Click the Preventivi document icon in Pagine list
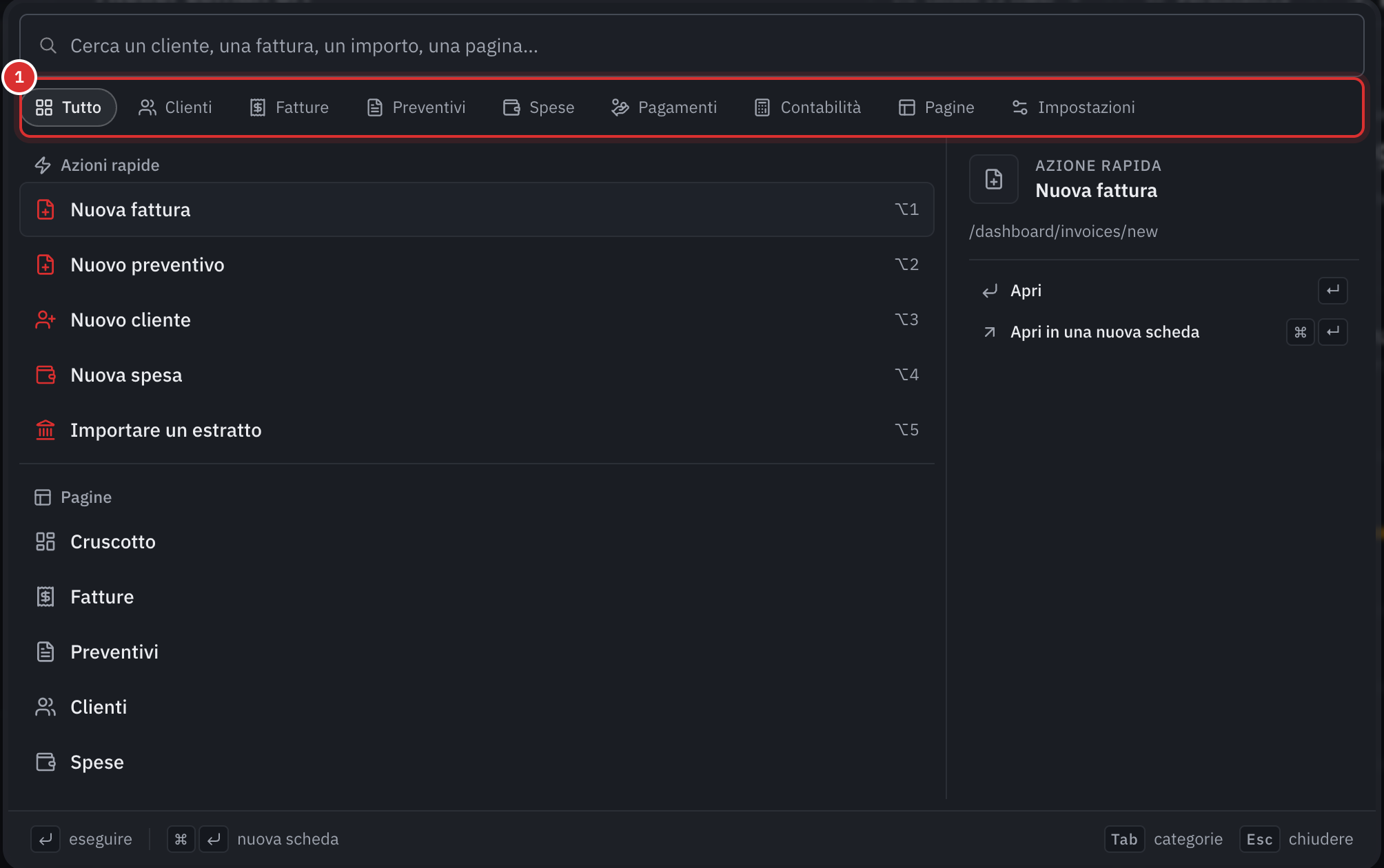 pos(45,652)
